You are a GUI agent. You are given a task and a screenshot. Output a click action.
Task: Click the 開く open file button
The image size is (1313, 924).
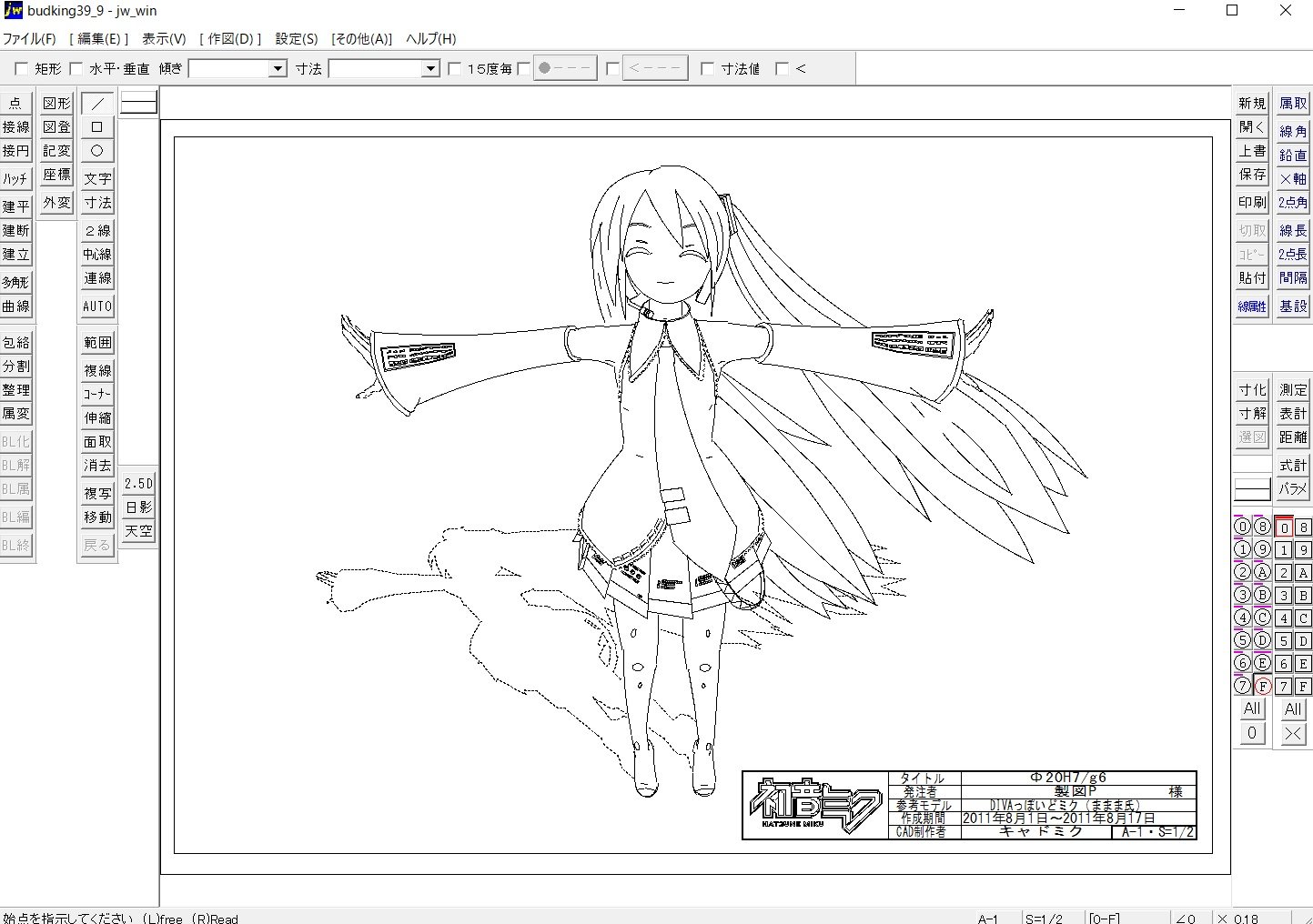(1252, 126)
